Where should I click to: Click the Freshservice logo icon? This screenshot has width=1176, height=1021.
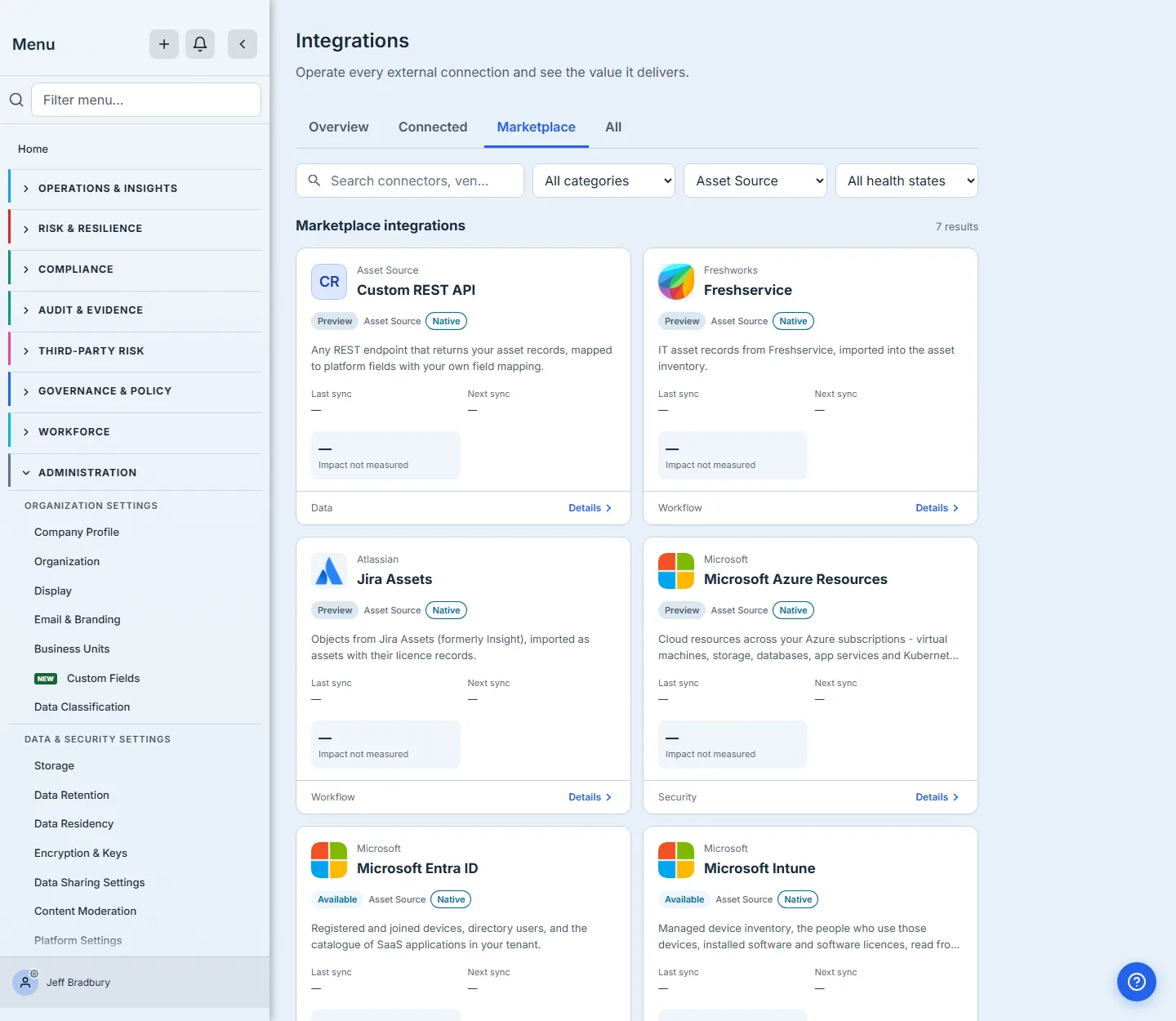[x=676, y=282]
